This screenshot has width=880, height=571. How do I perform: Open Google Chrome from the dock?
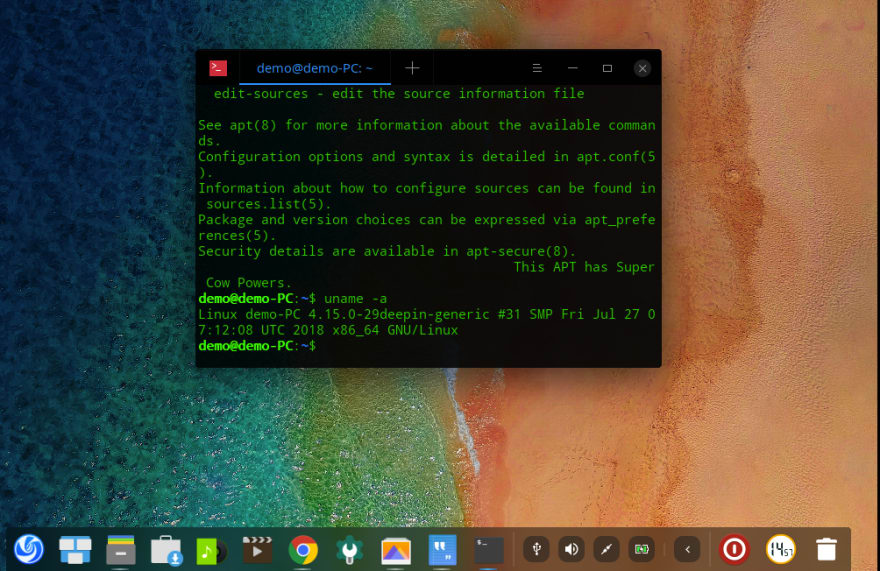pos(303,550)
